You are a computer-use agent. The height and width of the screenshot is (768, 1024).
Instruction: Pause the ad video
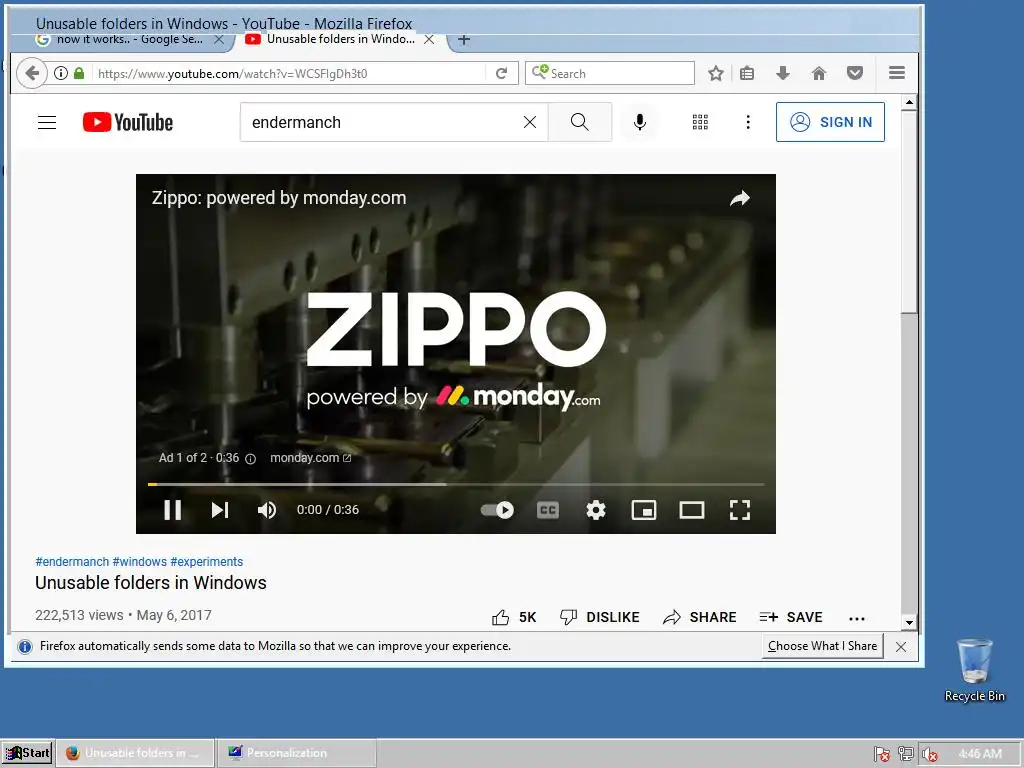click(x=172, y=509)
